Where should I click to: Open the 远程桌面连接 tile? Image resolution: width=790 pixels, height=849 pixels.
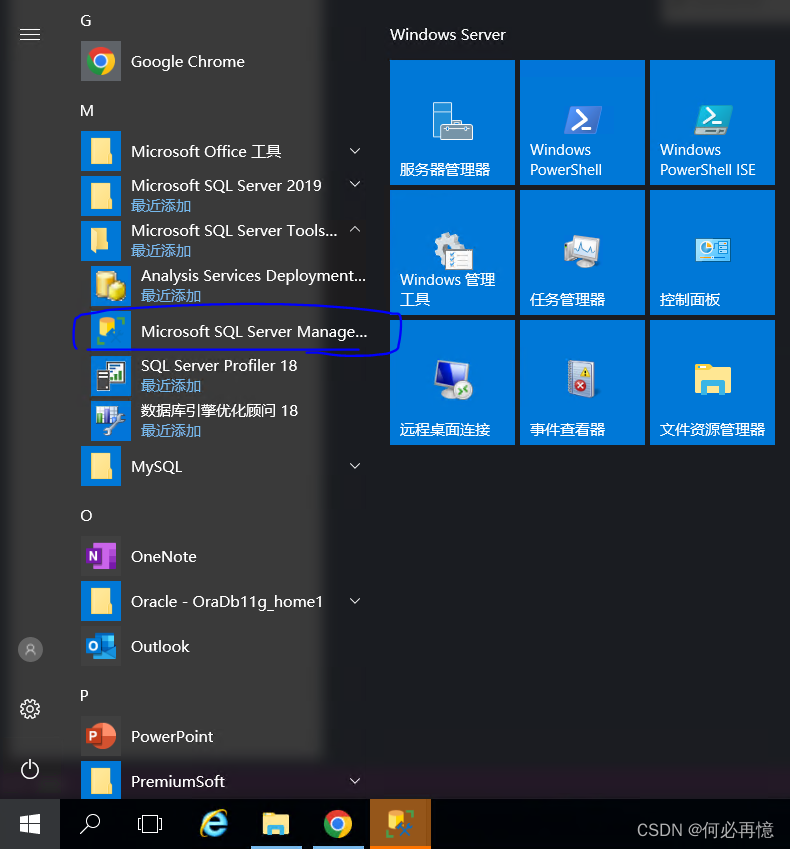pos(452,382)
